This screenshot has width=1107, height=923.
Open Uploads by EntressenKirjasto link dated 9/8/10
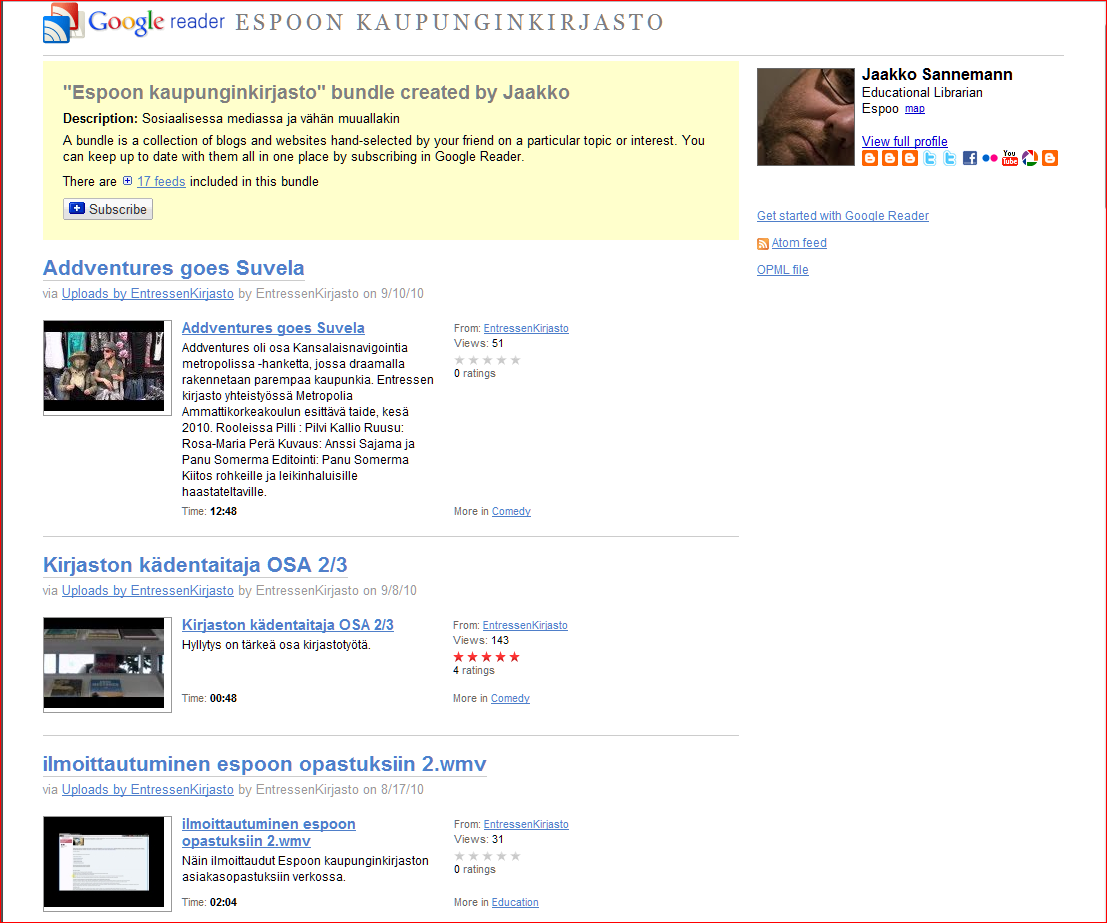(148, 590)
